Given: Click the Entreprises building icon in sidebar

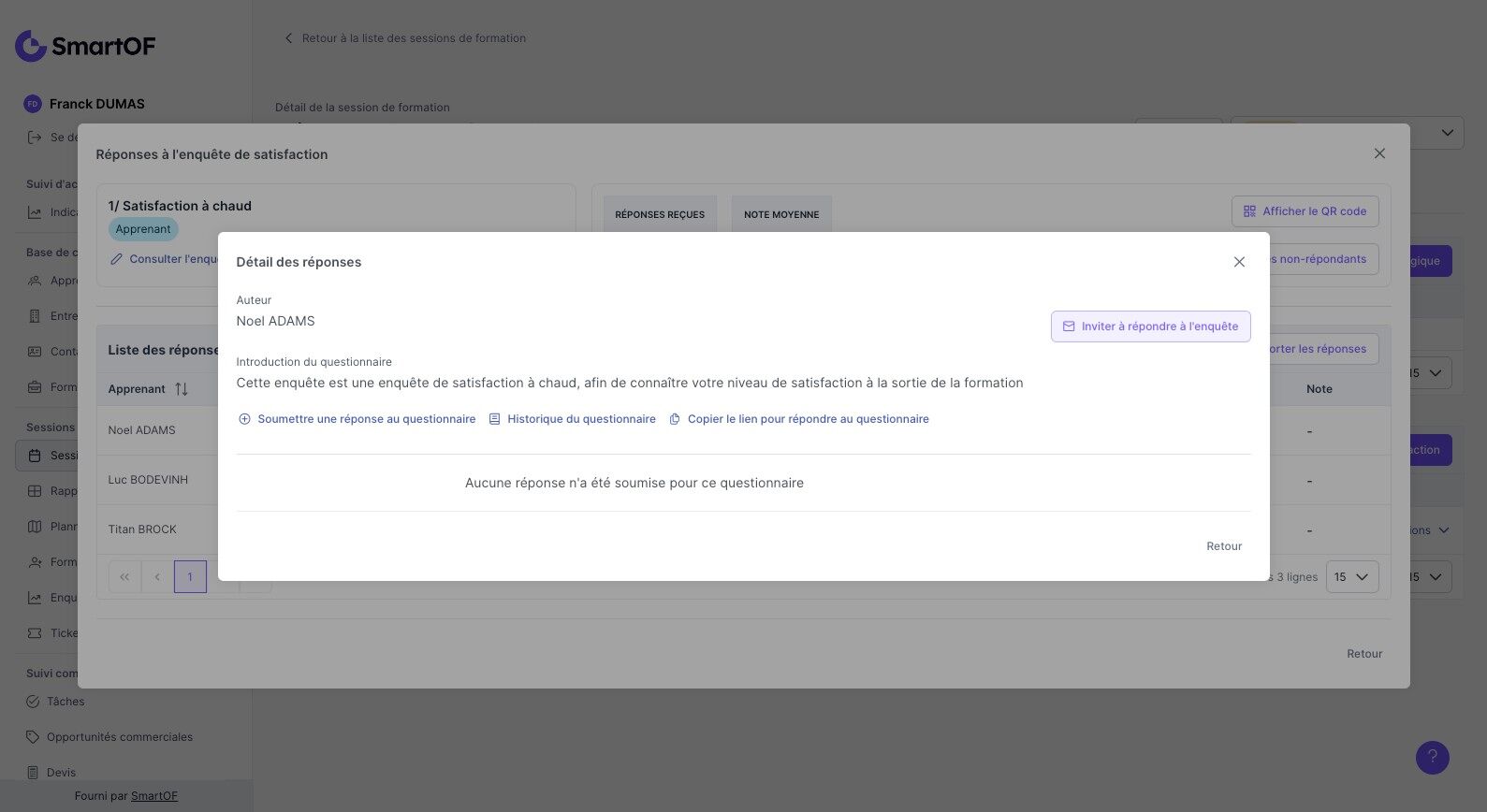Looking at the screenshot, I should (35, 316).
